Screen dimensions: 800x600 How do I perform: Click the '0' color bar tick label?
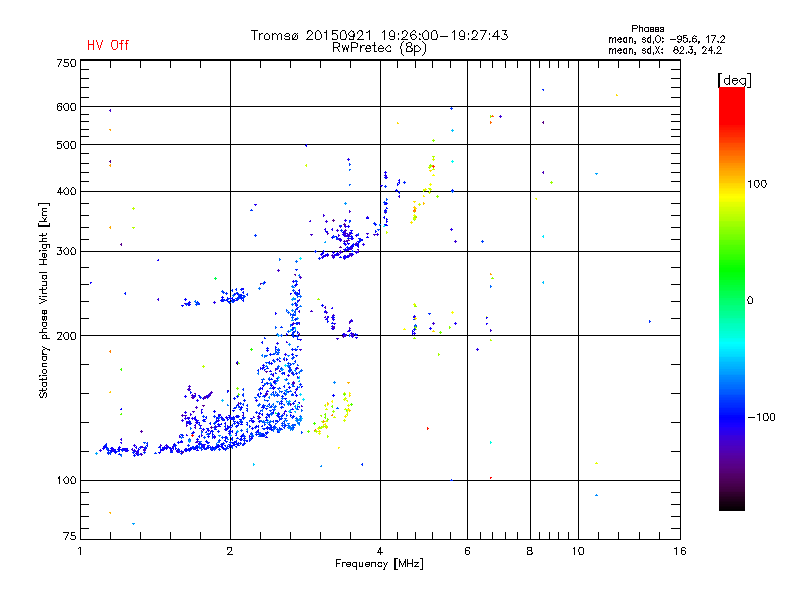(750, 300)
